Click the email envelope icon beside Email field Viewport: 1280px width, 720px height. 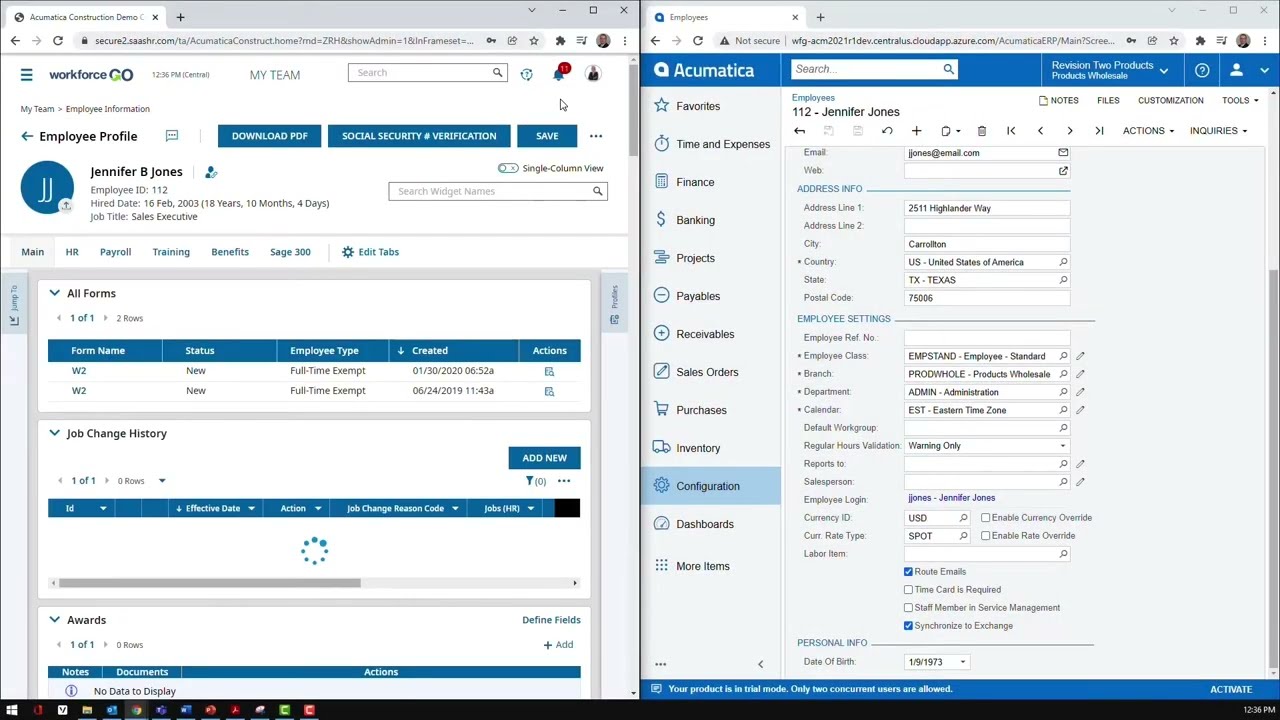point(1063,153)
